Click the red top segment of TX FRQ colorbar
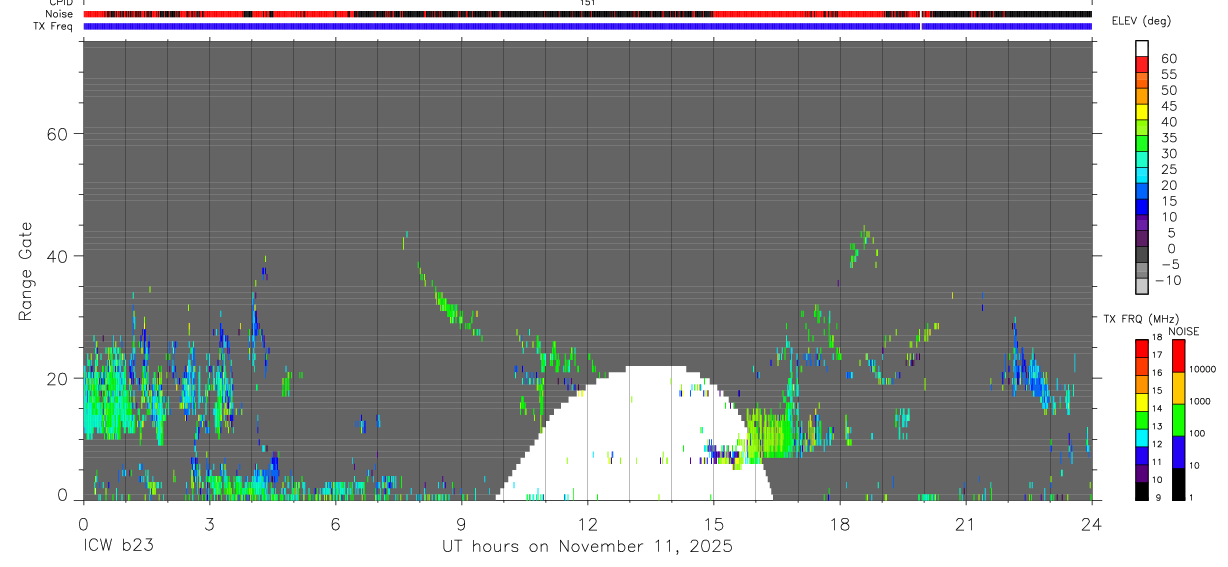The height and width of the screenshot is (567, 1228). point(1141,348)
